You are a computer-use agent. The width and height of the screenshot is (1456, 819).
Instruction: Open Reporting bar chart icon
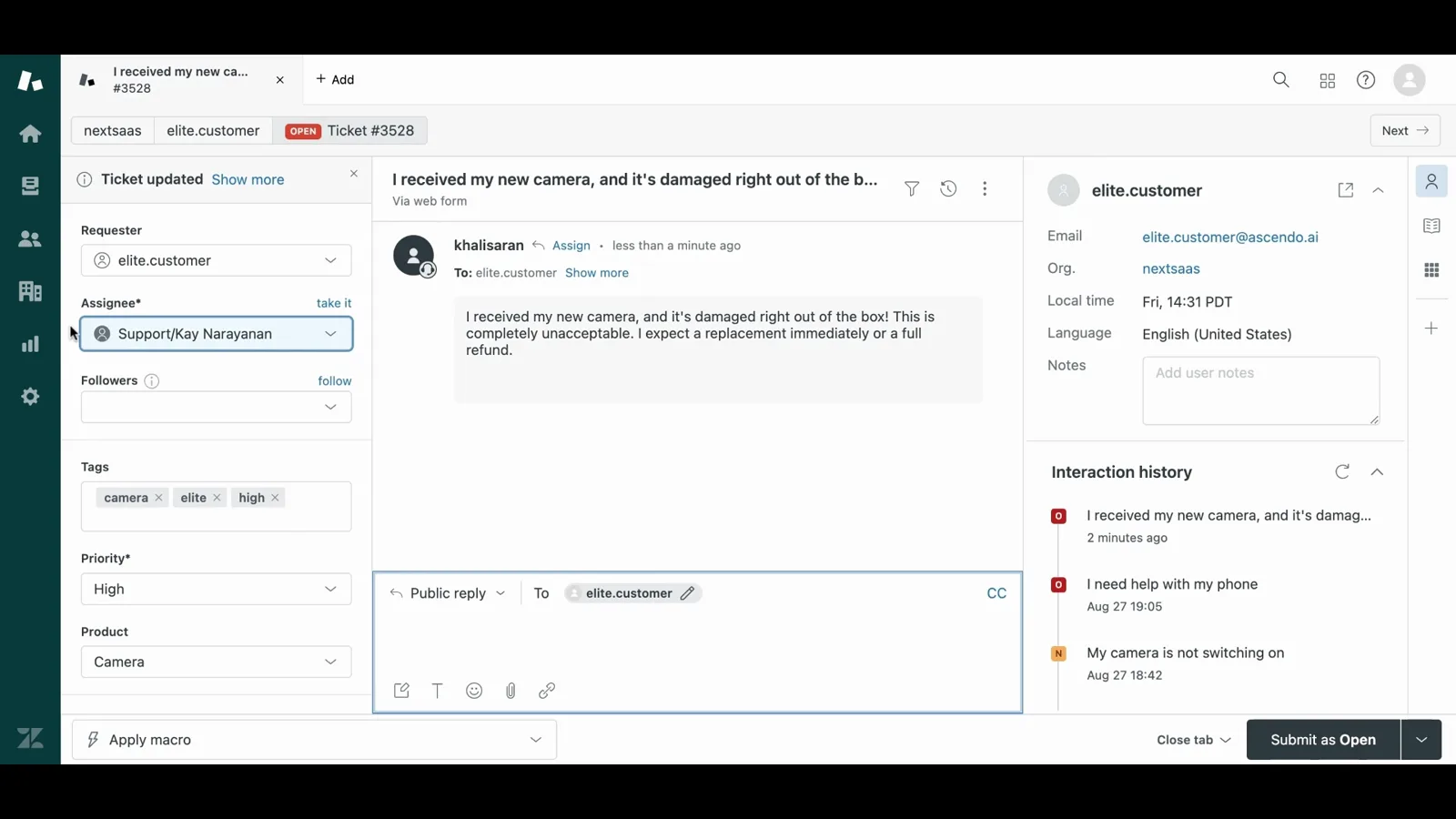point(30,344)
